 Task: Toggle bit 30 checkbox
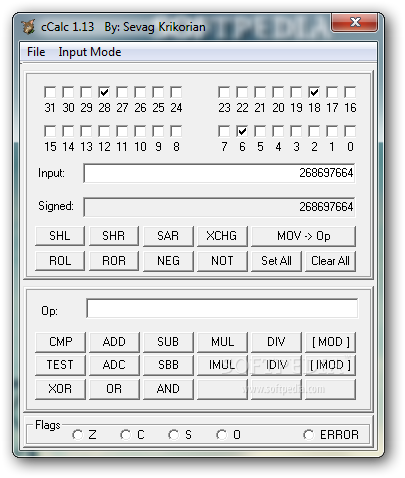(68, 92)
